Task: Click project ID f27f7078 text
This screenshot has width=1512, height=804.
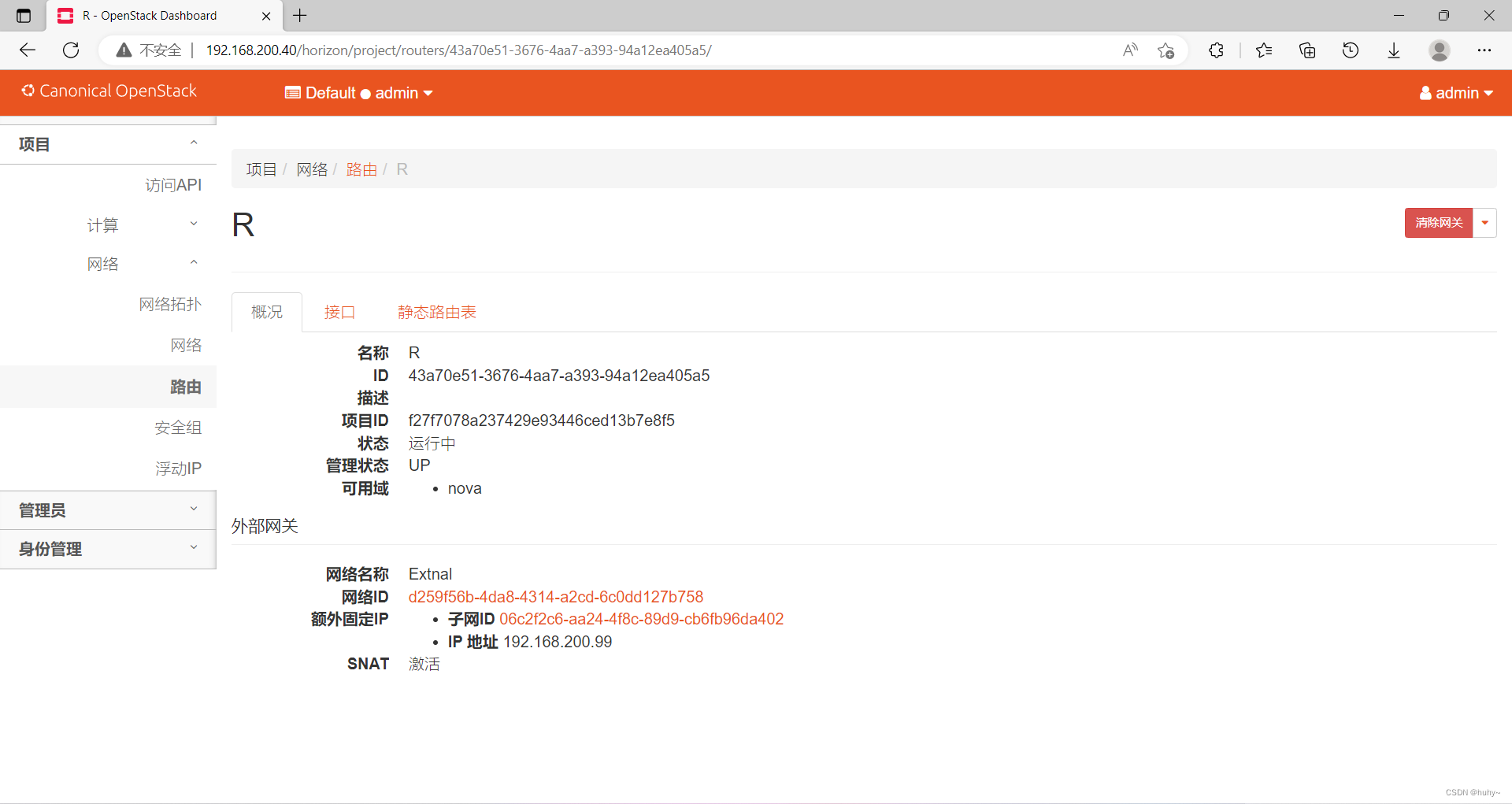Action: [541, 421]
